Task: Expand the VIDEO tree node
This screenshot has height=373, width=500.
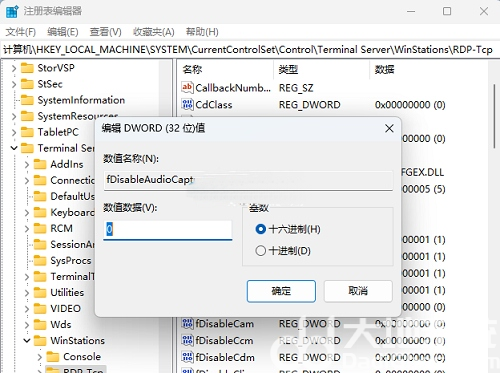Action: click(x=27, y=309)
